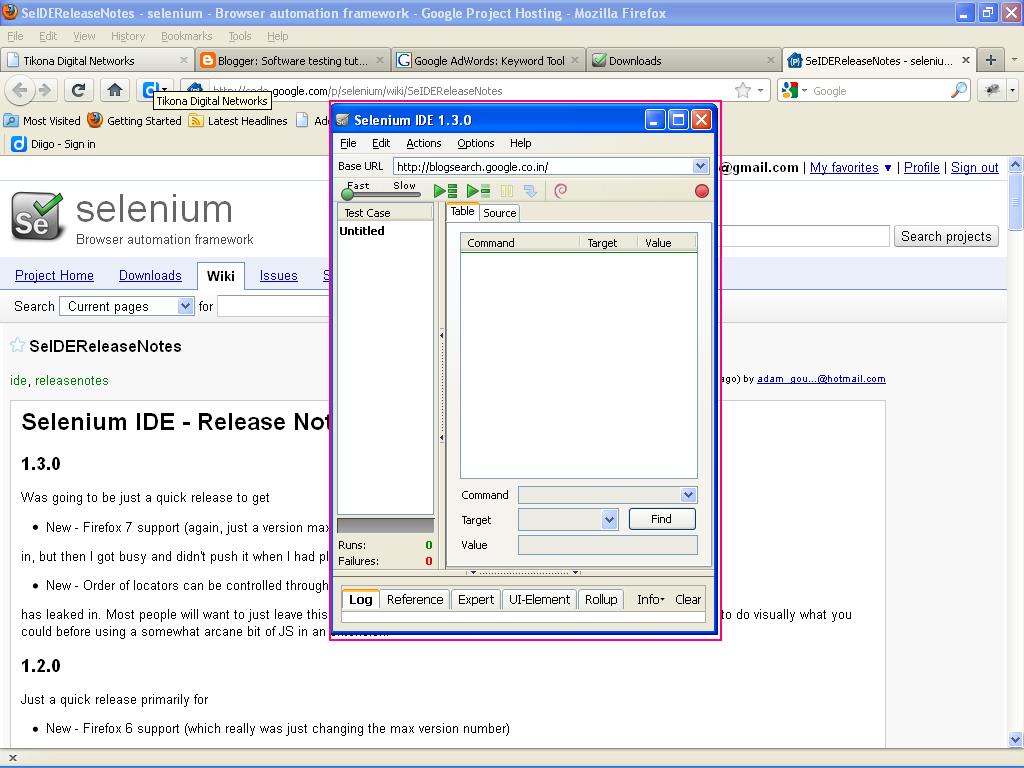Switch to Google AdWords Keyword Tool tab

488,61
